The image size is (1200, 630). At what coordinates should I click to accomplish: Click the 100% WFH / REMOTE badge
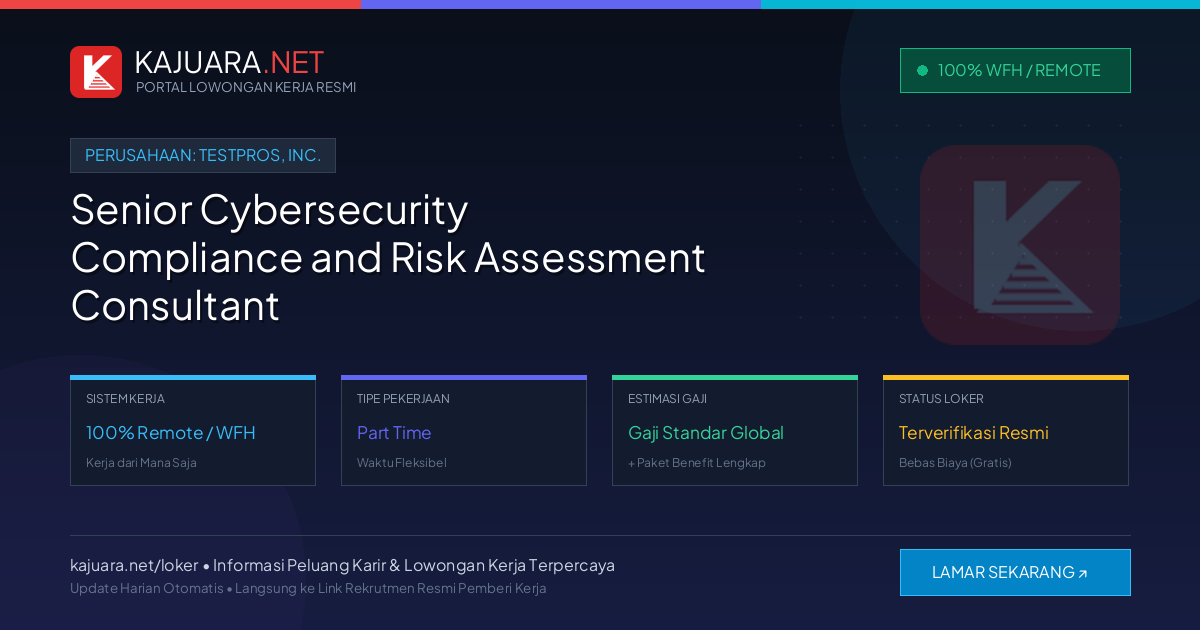pos(1015,70)
